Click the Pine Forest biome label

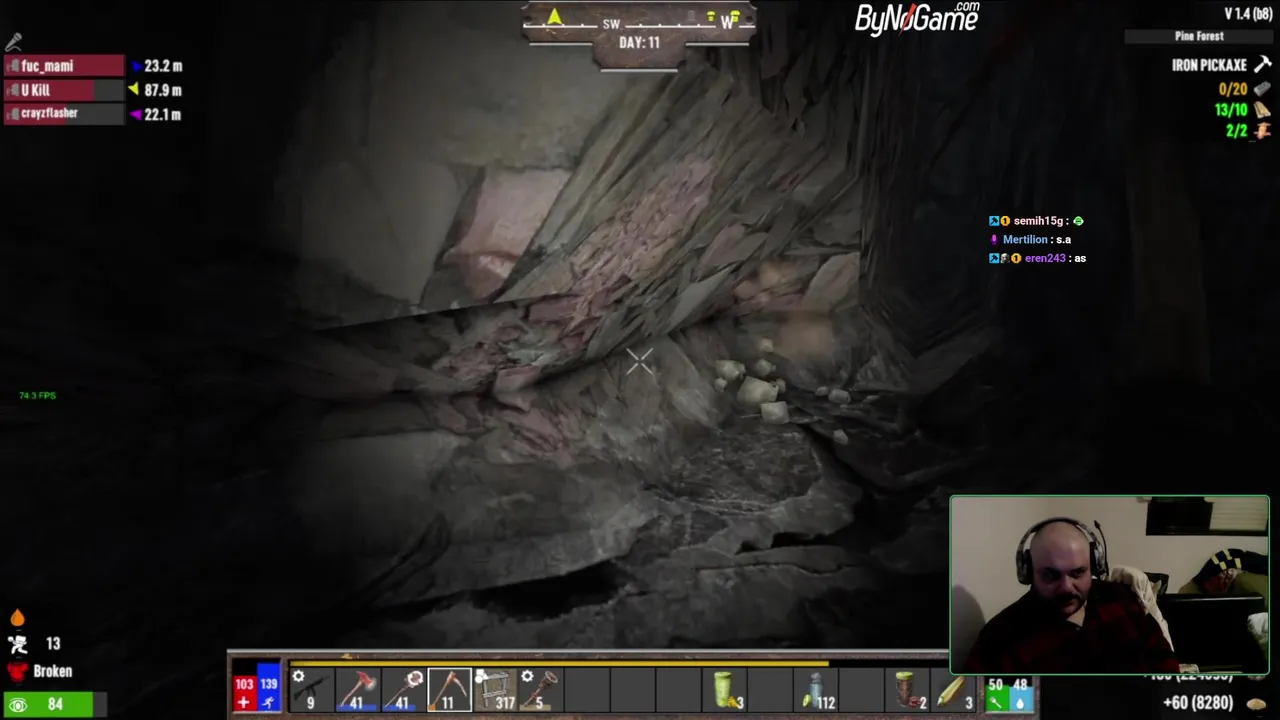click(1199, 36)
